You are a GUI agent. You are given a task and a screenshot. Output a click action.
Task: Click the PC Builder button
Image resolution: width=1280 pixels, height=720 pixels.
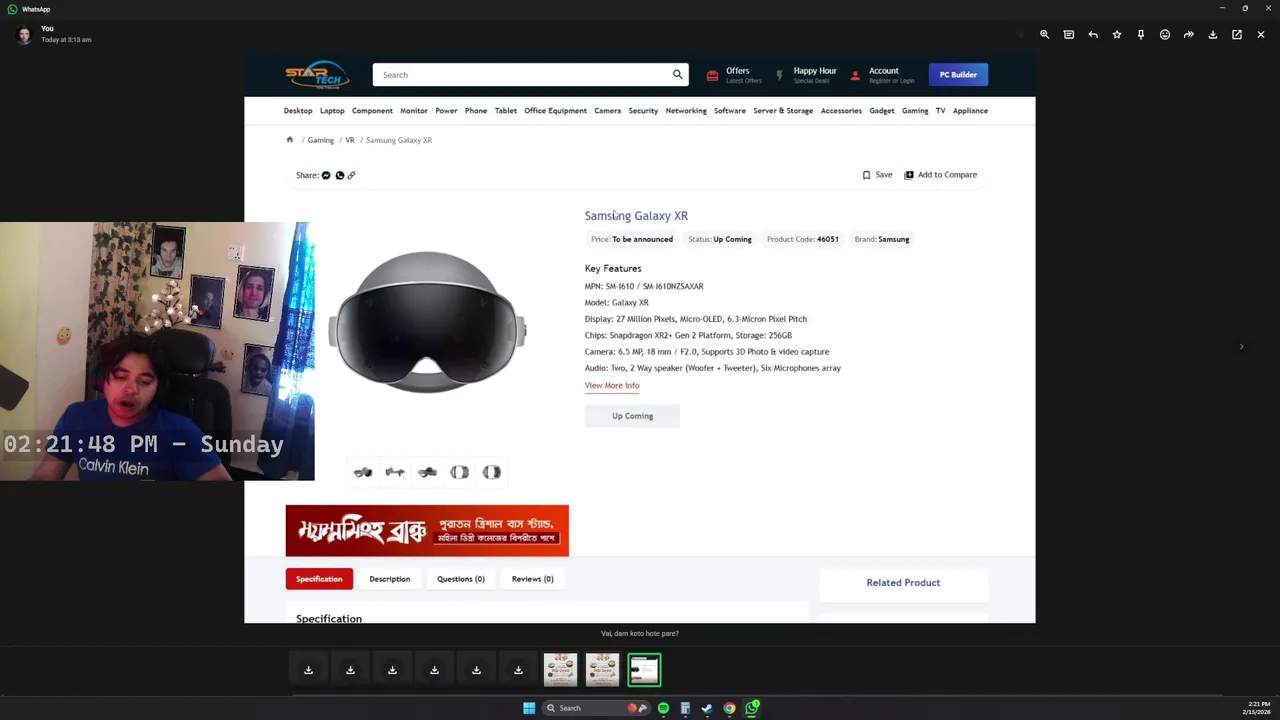(958, 75)
